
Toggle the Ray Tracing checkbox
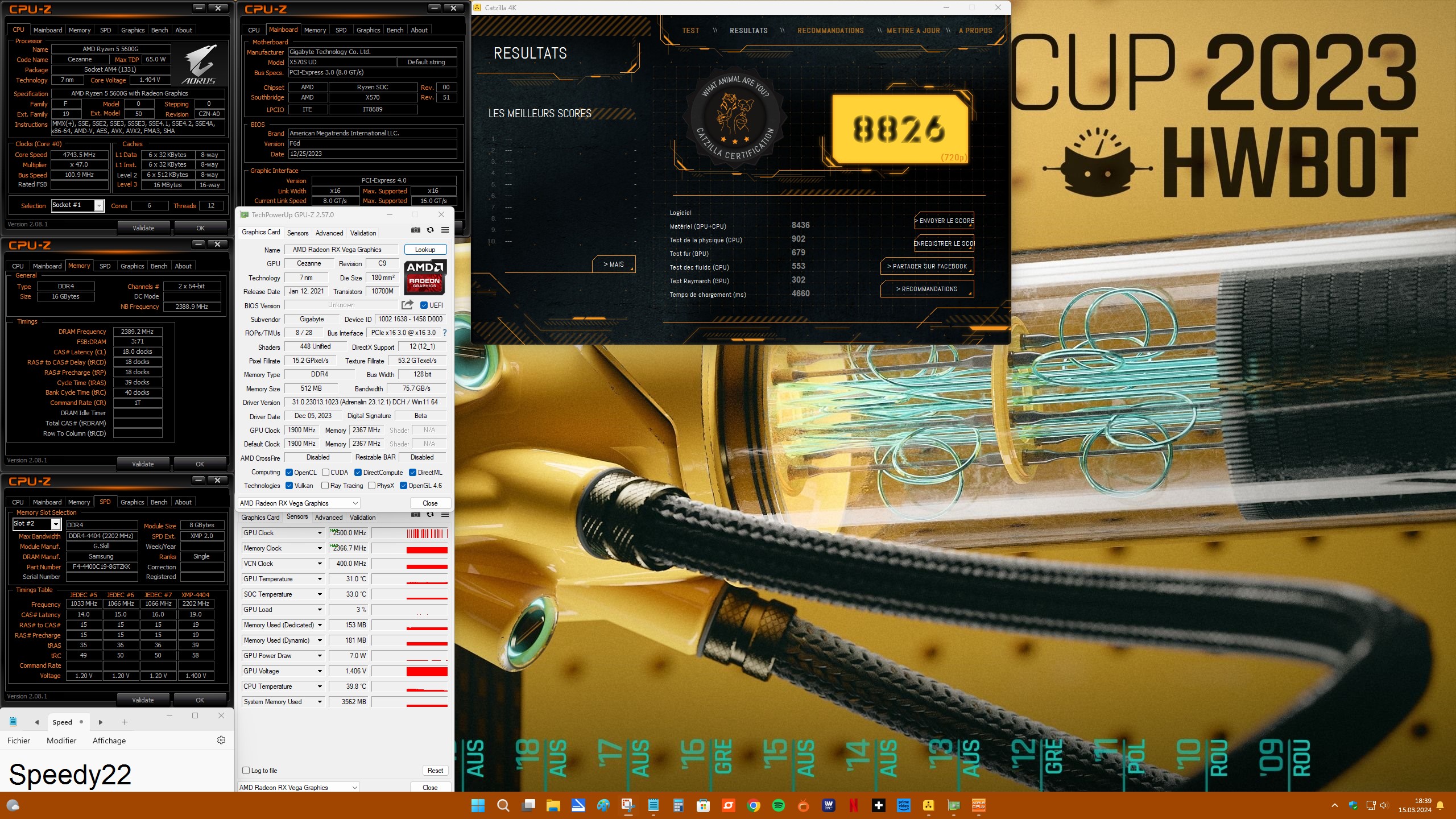click(325, 486)
